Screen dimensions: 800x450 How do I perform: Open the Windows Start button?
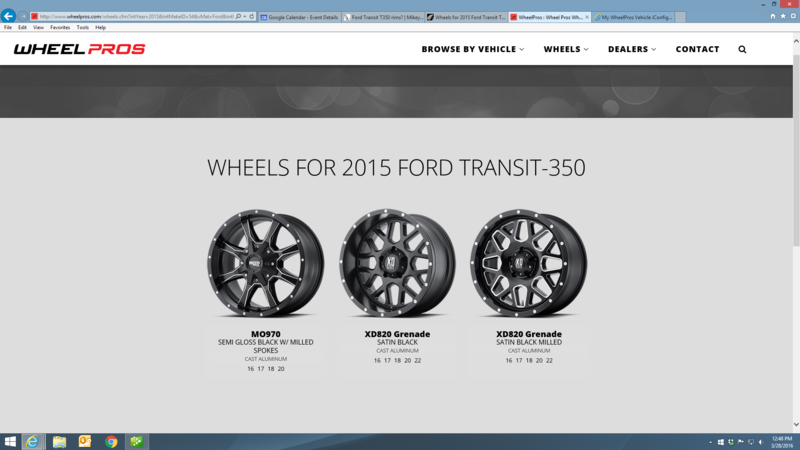(x=10, y=442)
